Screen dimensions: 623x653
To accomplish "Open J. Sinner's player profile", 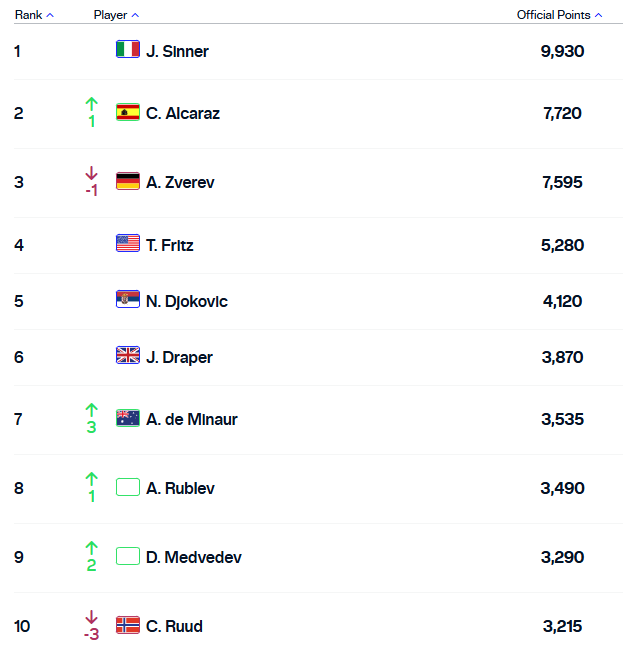I will tap(177, 51).
